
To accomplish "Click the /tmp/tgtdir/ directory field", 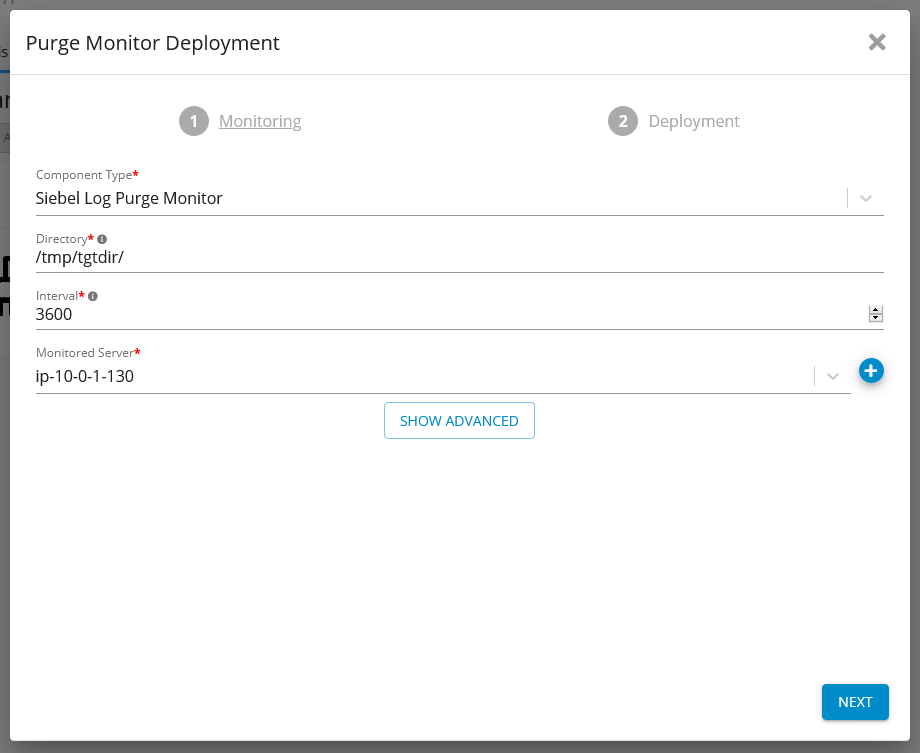I will pyautogui.click(x=450, y=256).
